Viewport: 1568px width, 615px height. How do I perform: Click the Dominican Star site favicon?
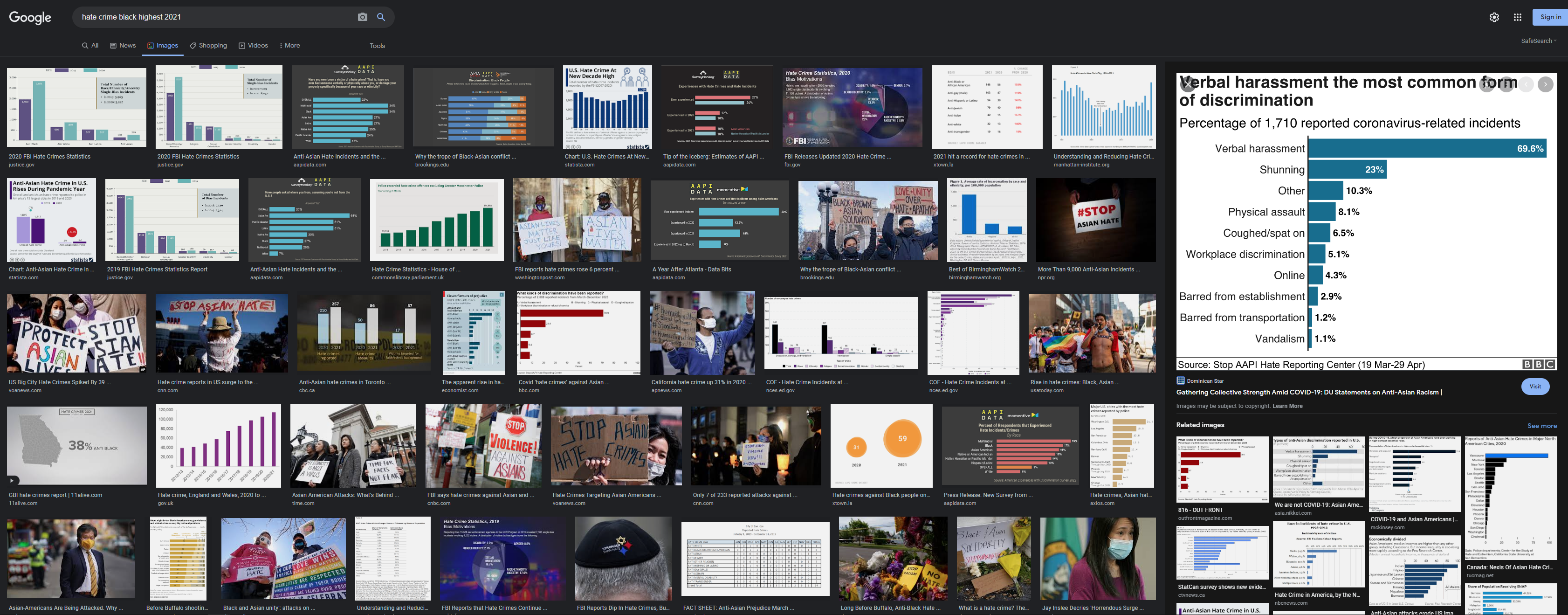pos(1180,380)
